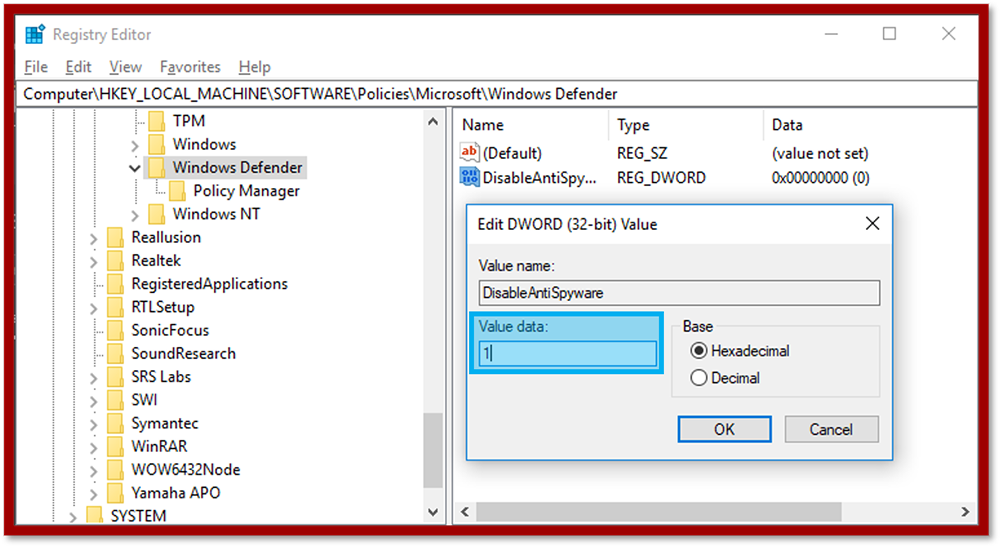Select the SoundResearch folder icon
The height and width of the screenshot is (547, 1000).
pyautogui.click(x=115, y=354)
